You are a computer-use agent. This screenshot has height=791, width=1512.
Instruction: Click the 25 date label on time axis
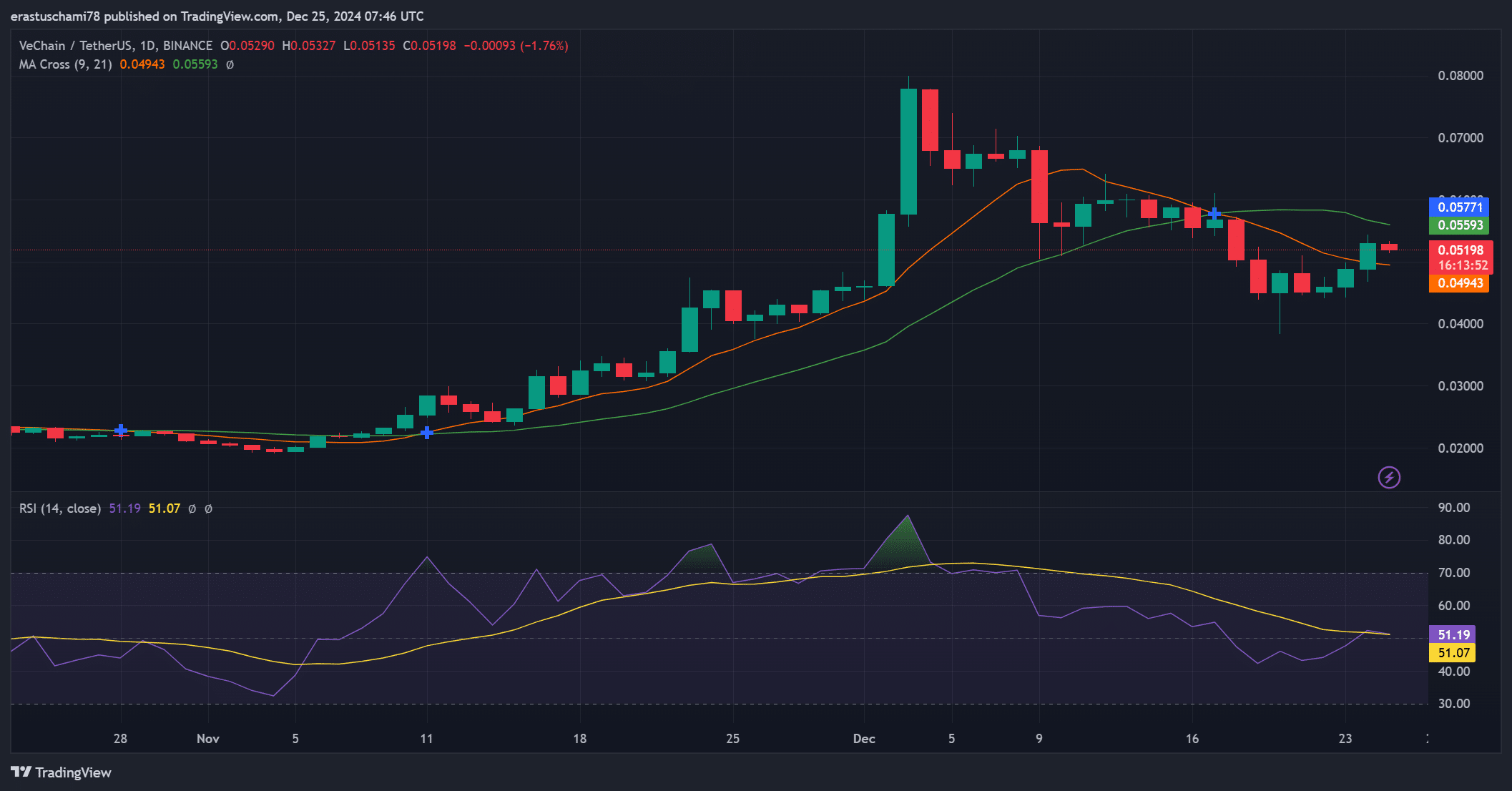732,739
